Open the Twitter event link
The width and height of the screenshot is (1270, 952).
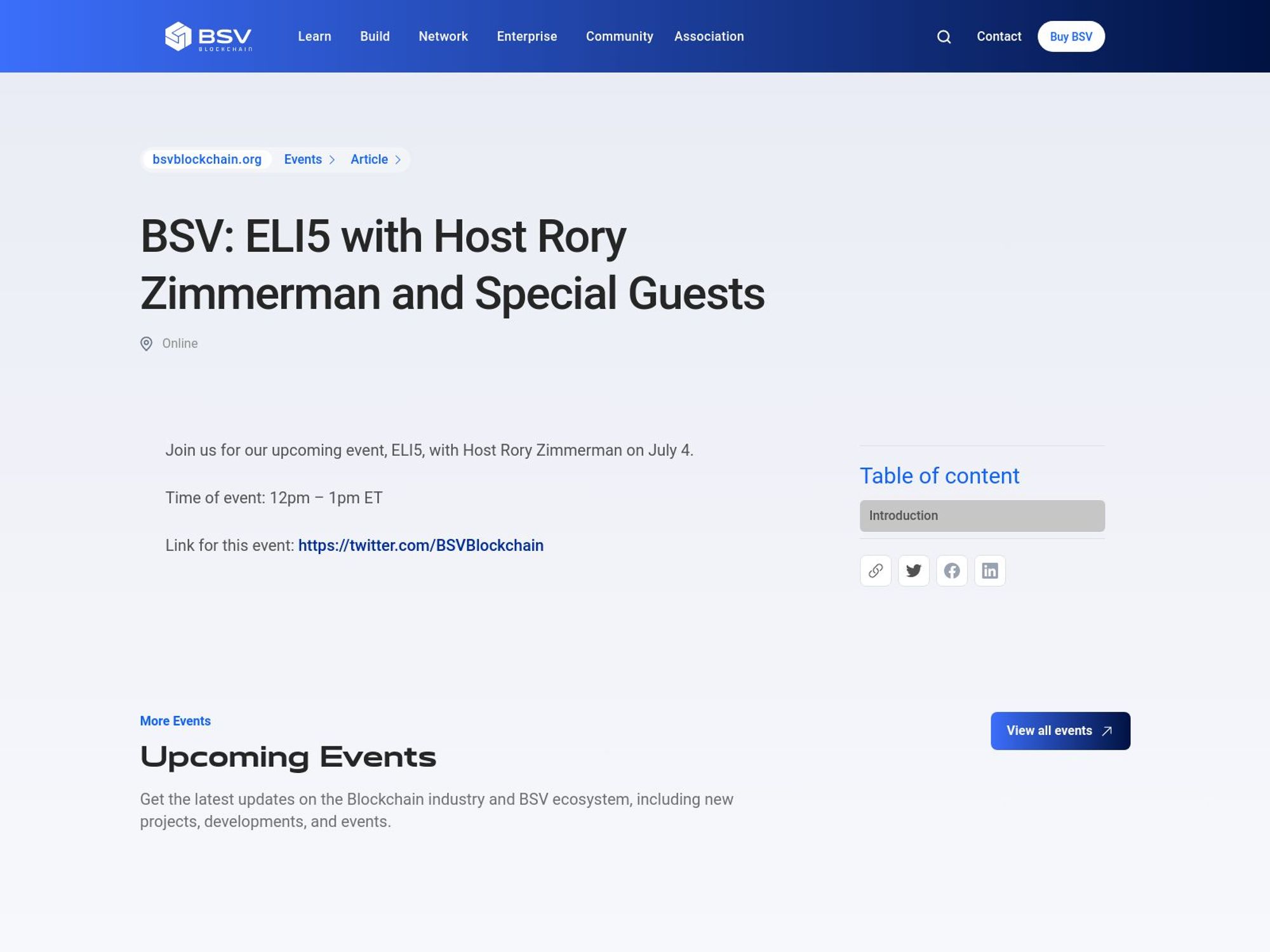[x=421, y=545]
